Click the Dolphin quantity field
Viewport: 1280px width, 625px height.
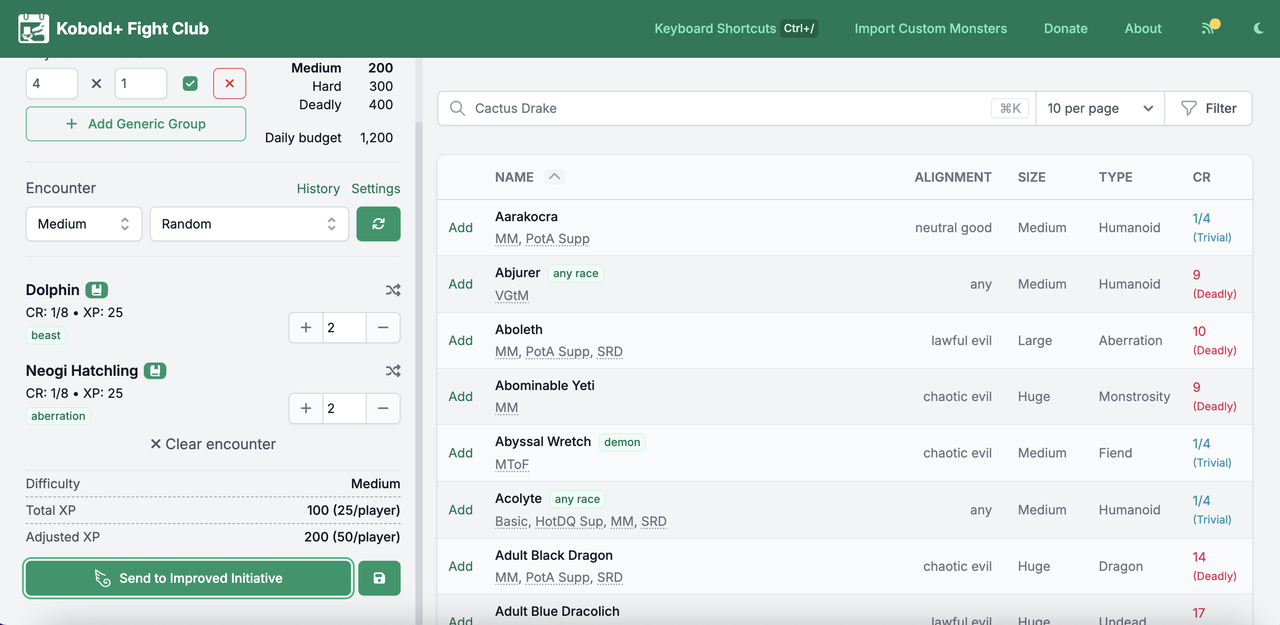click(x=344, y=327)
